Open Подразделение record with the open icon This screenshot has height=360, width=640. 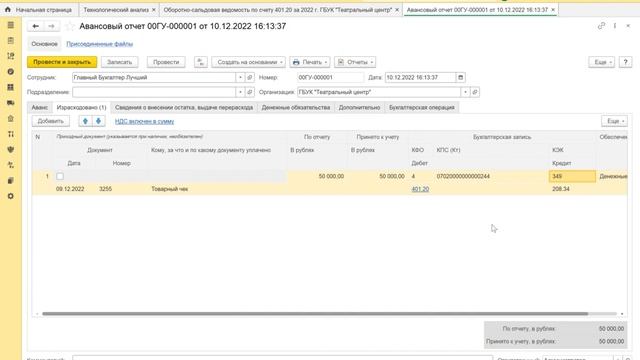pos(250,92)
